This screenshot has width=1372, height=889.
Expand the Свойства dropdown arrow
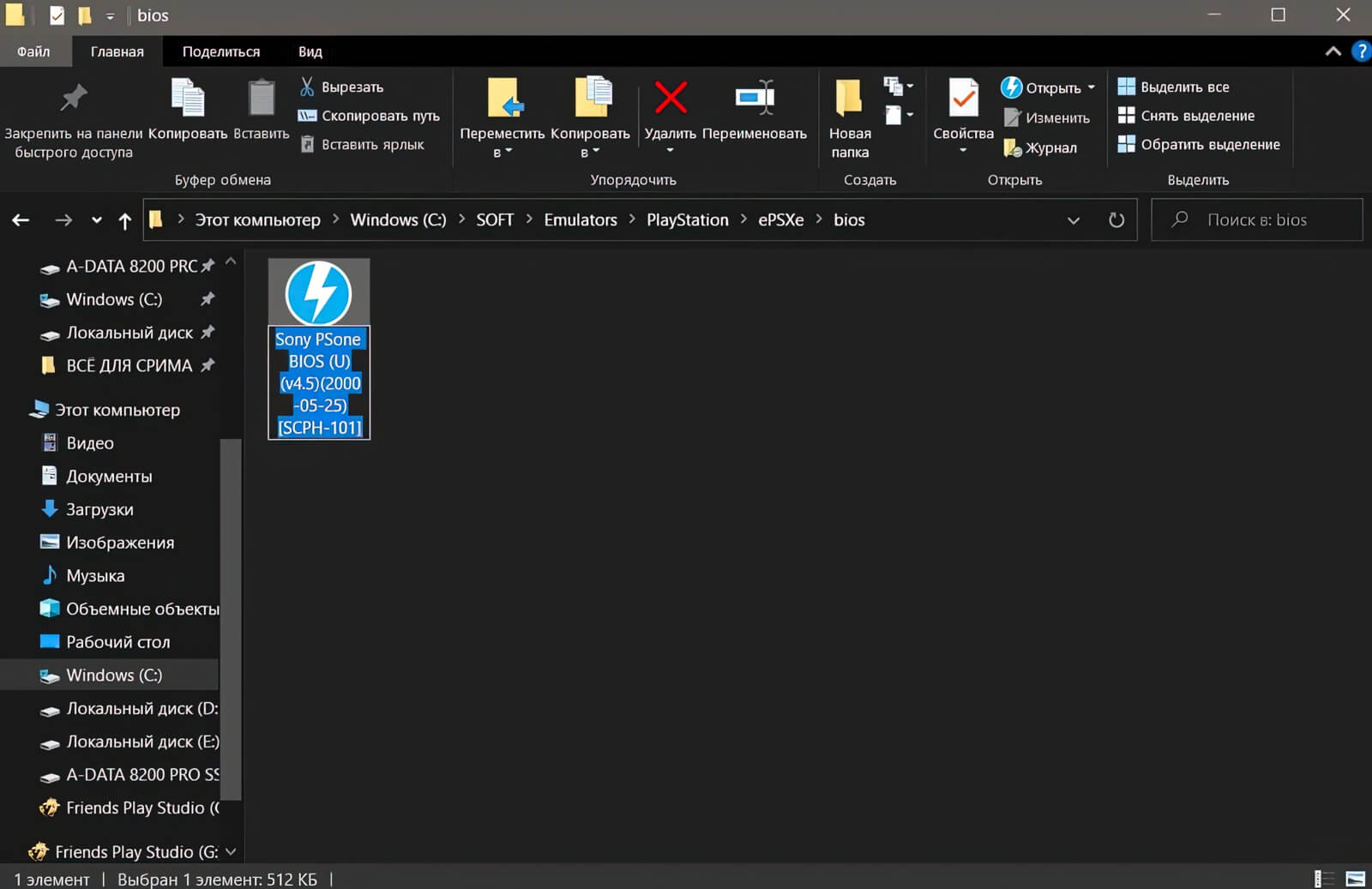click(963, 151)
